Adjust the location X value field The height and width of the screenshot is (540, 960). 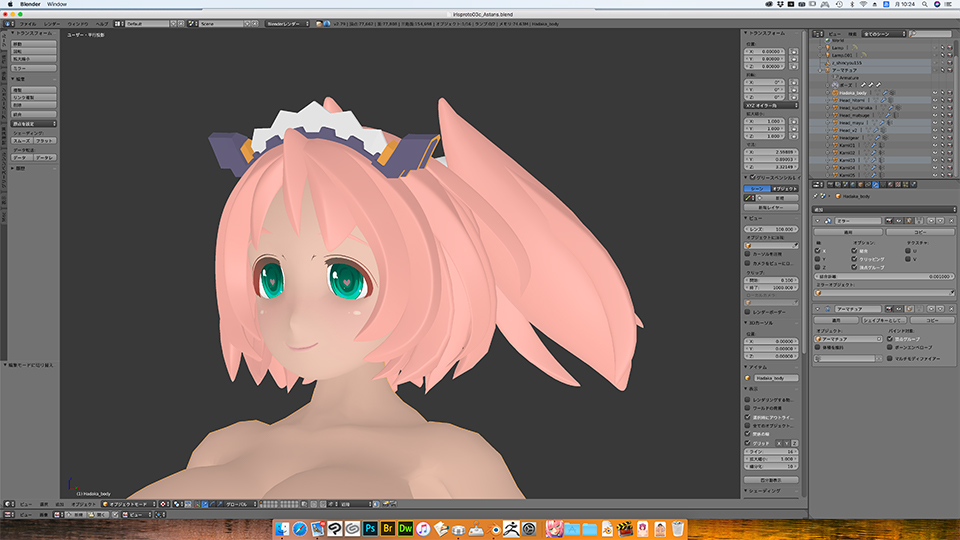coord(766,51)
